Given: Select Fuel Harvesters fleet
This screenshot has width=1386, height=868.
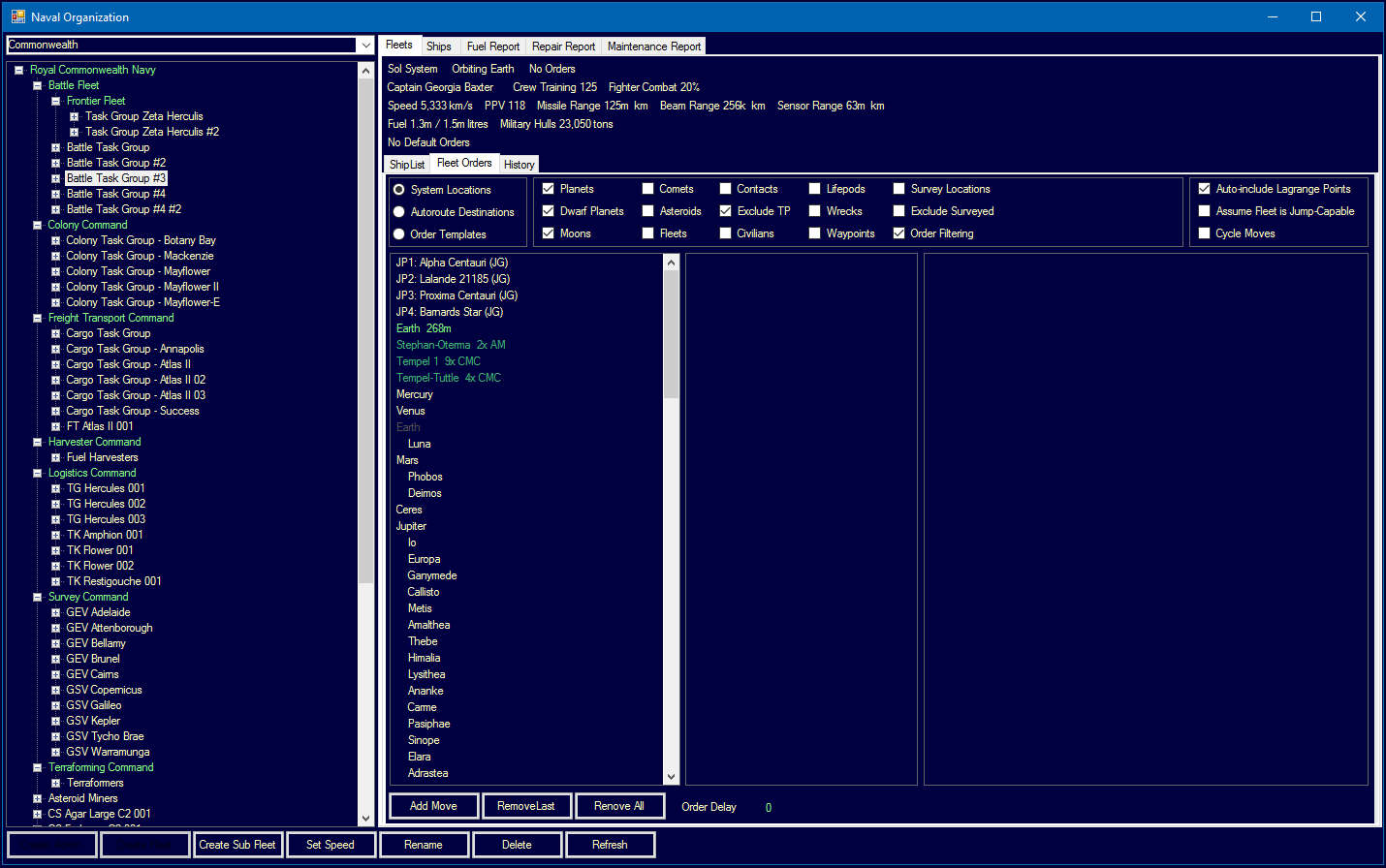Looking at the screenshot, I should click(x=102, y=457).
